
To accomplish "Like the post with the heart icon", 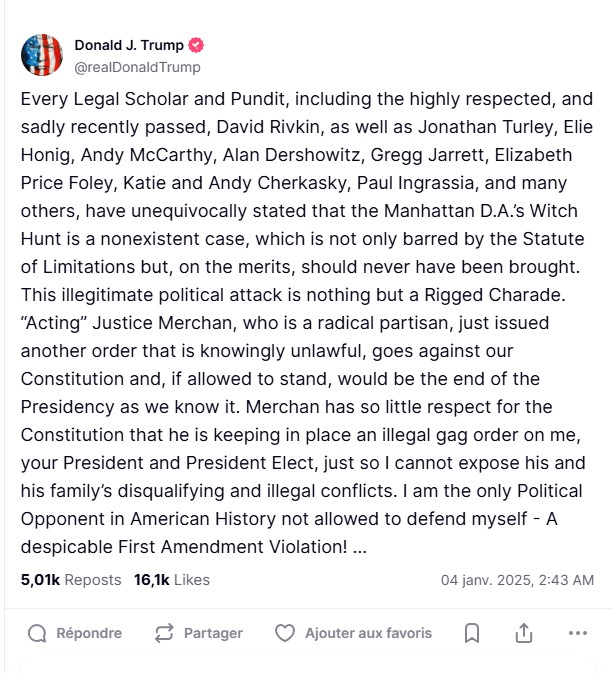I will tap(285, 633).
